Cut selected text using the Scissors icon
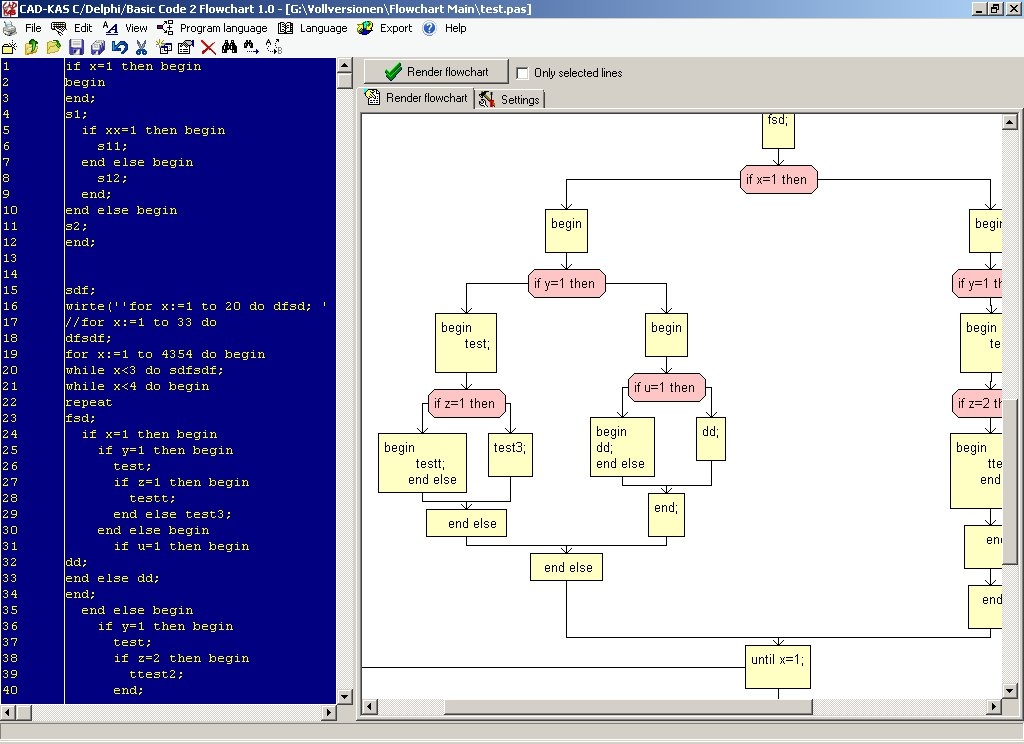 pyautogui.click(x=142, y=47)
